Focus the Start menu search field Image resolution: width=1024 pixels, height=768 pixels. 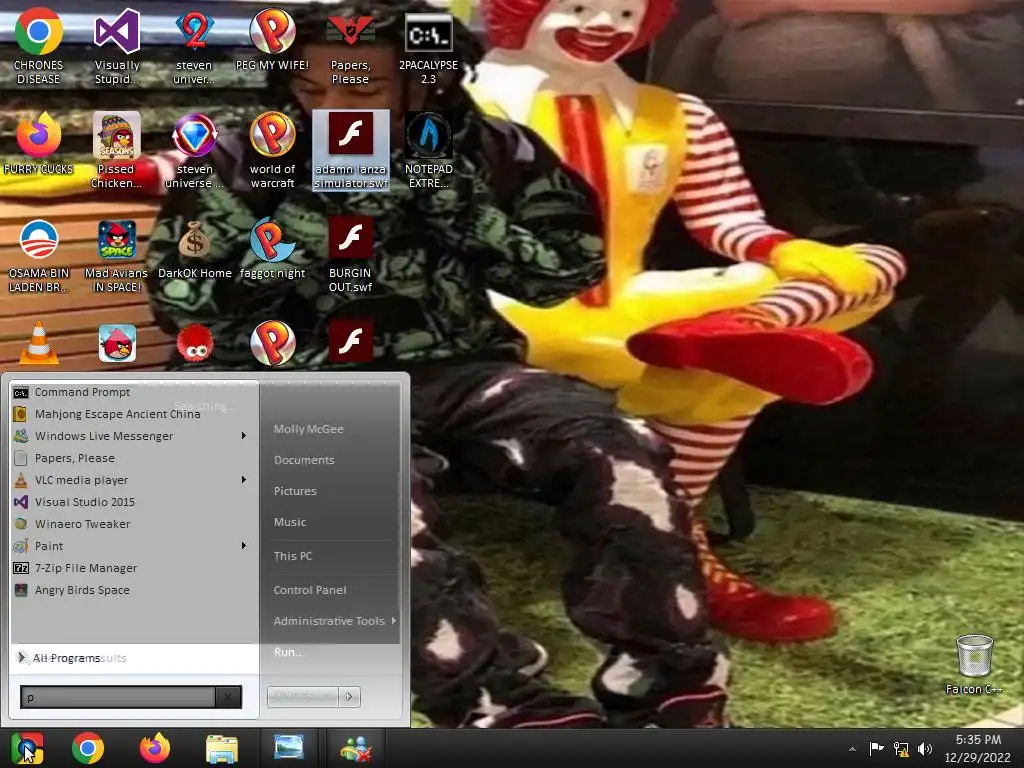tap(118, 697)
